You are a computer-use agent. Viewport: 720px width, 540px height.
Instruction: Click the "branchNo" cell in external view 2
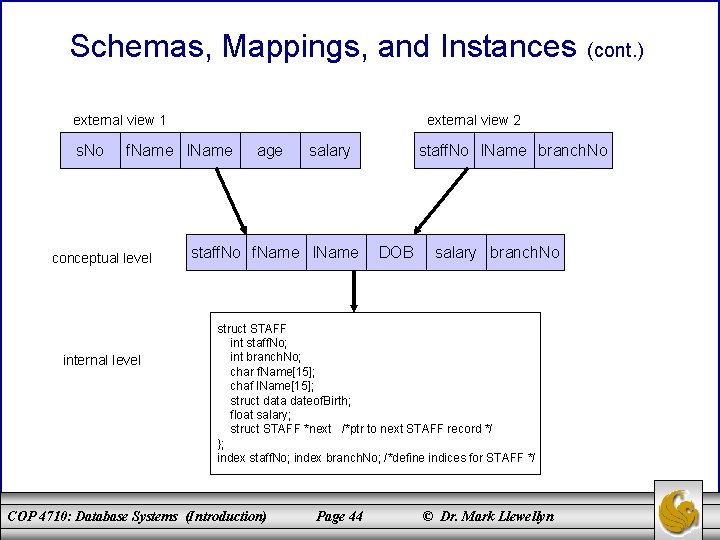pyautogui.click(x=574, y=151)
